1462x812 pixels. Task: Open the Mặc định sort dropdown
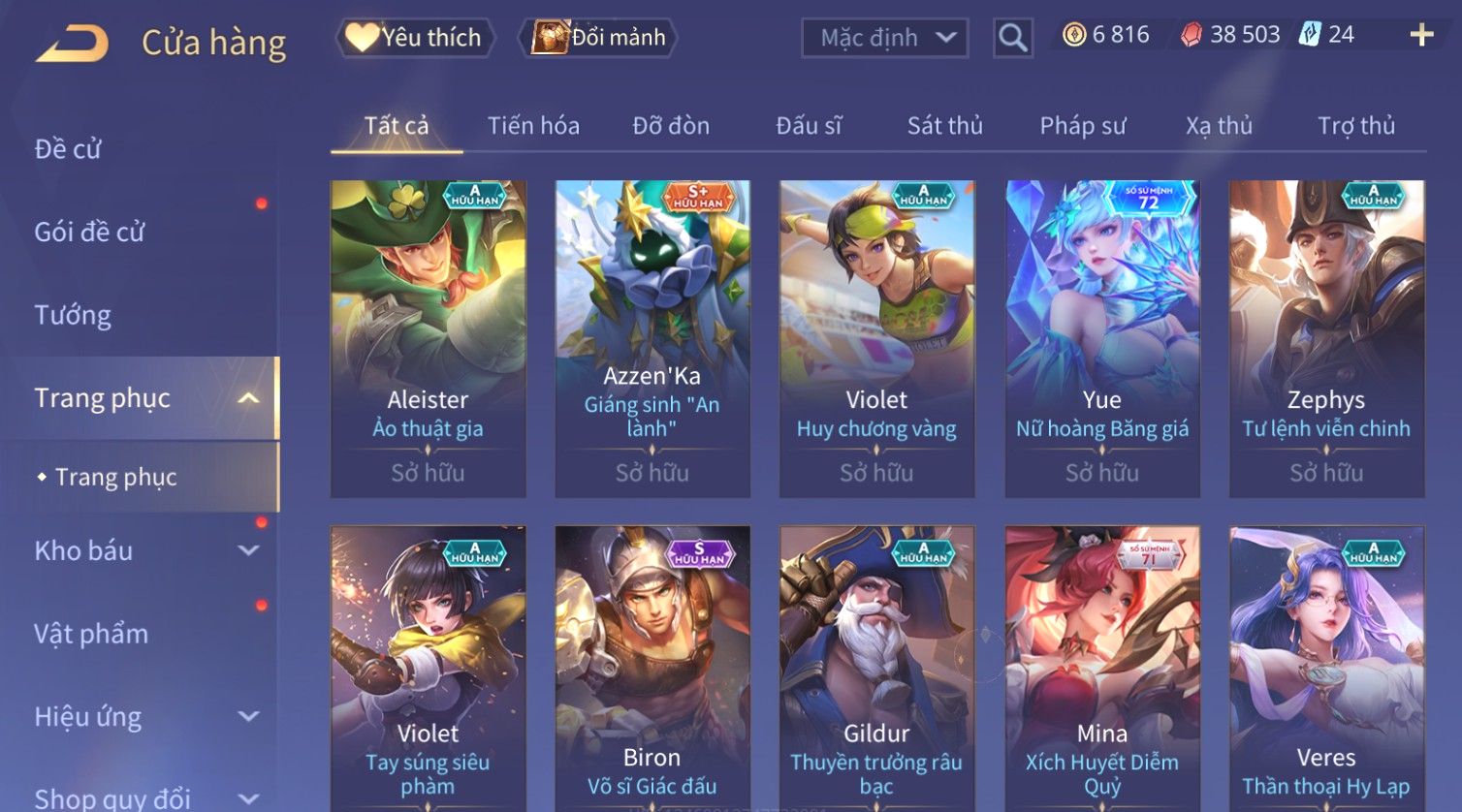pos(885,38)
